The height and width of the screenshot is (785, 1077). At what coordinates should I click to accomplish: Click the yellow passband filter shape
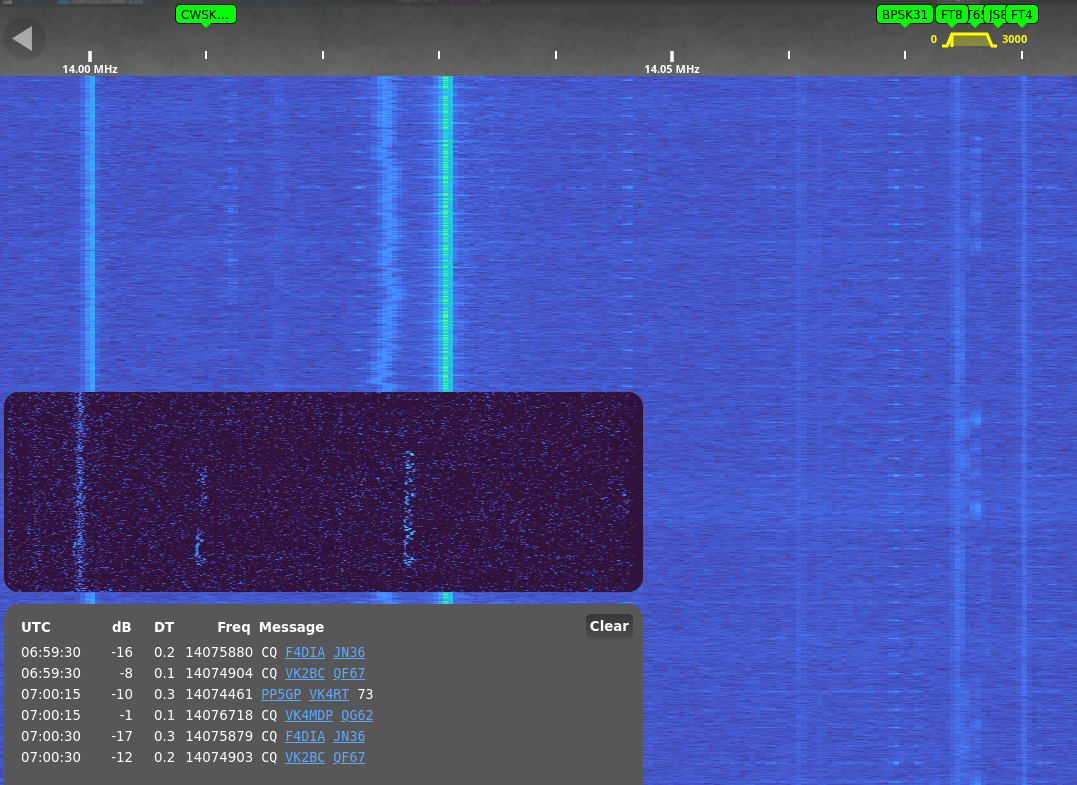point(967,40)
